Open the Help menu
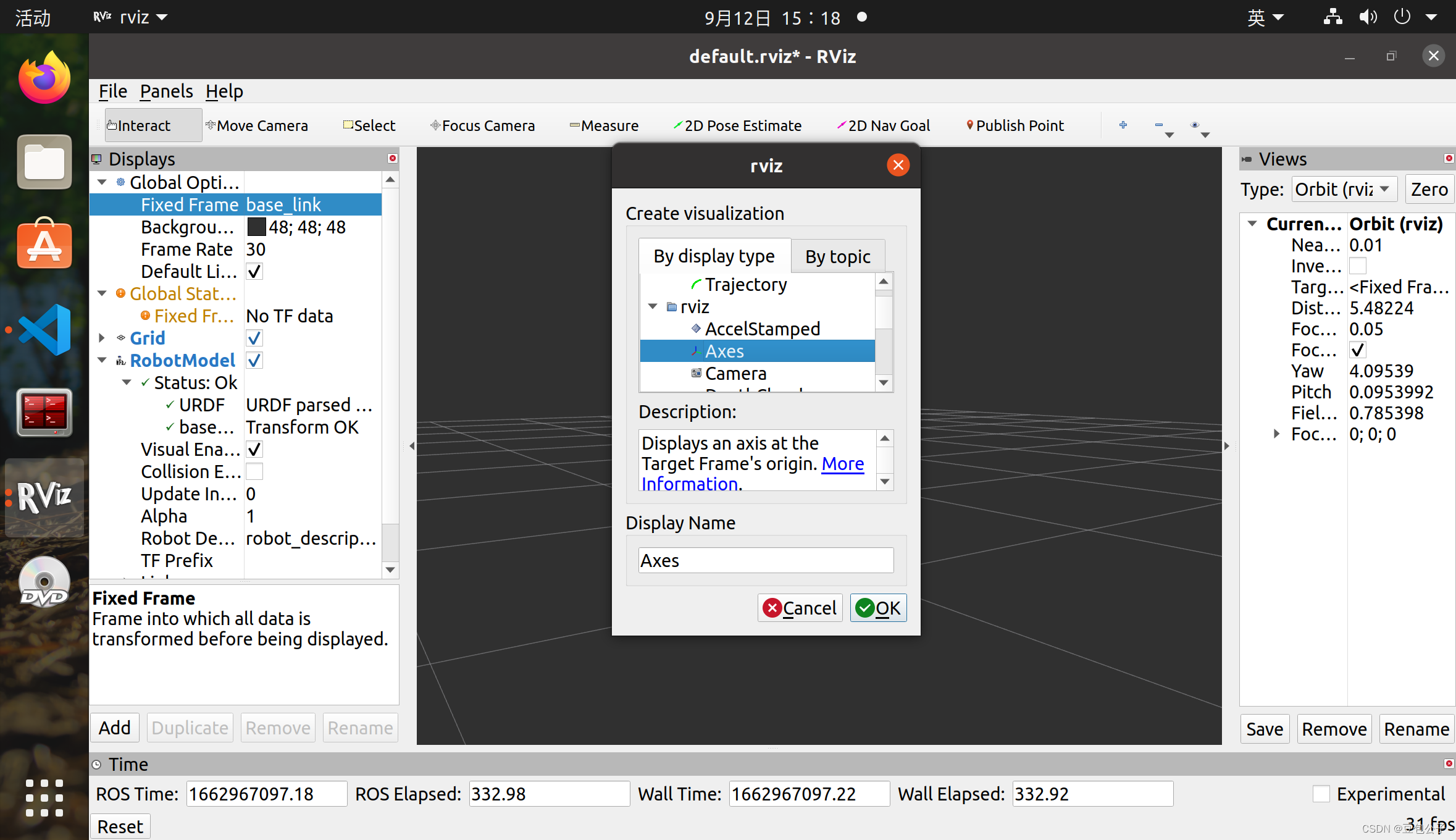 point(224,91)
